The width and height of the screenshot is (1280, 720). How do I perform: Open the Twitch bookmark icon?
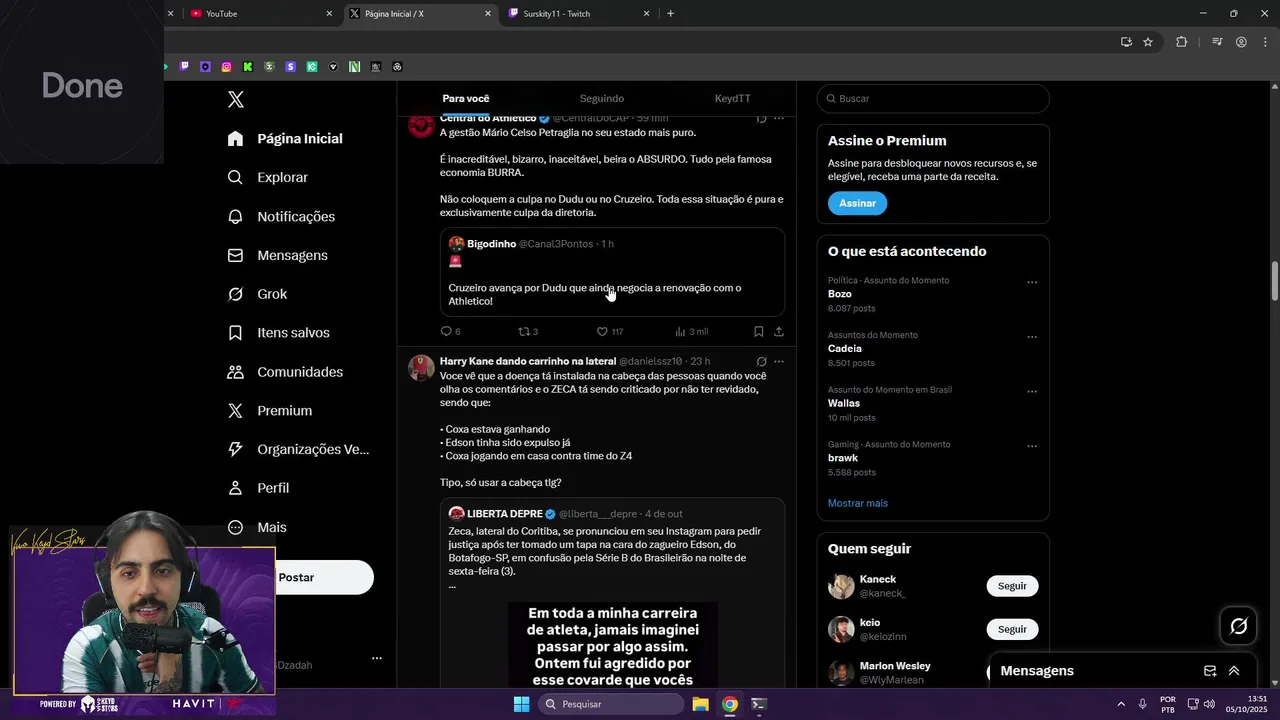[184, 67]
